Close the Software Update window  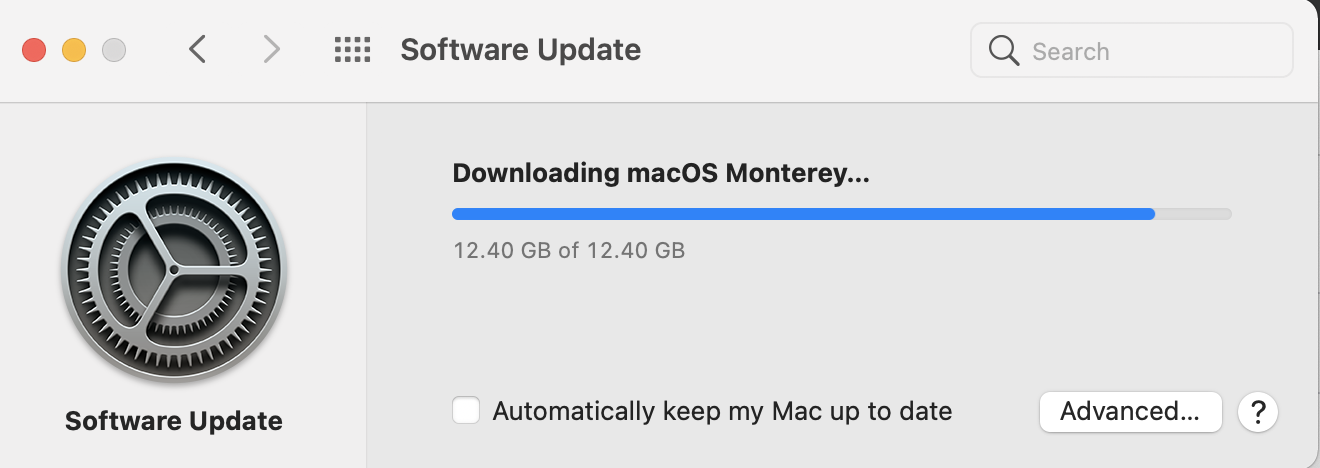tap(34, 49)
